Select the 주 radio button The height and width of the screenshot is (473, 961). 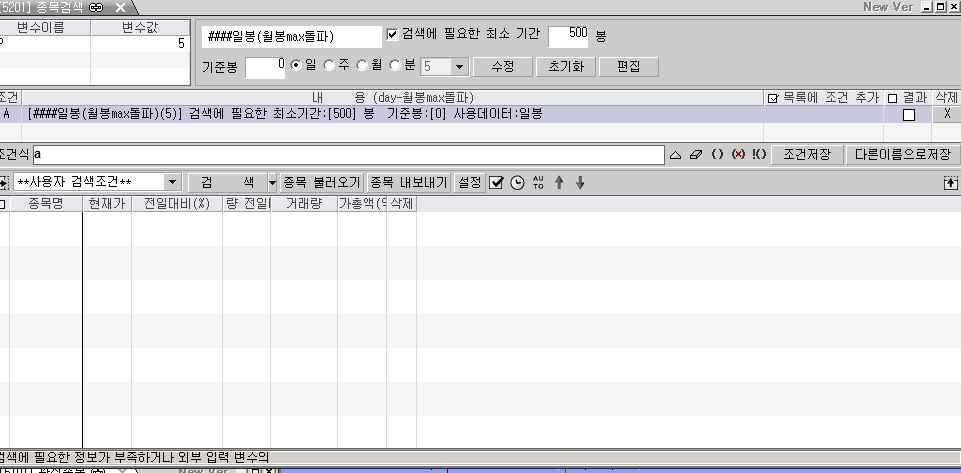click(x=330, y=66)
